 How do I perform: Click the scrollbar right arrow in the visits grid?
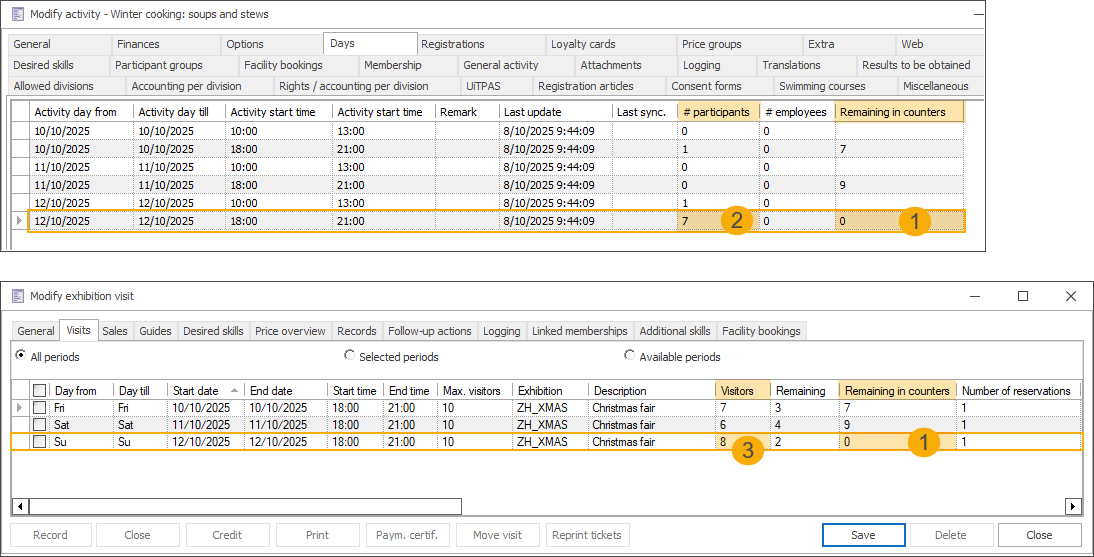[x=1073, y=506]
